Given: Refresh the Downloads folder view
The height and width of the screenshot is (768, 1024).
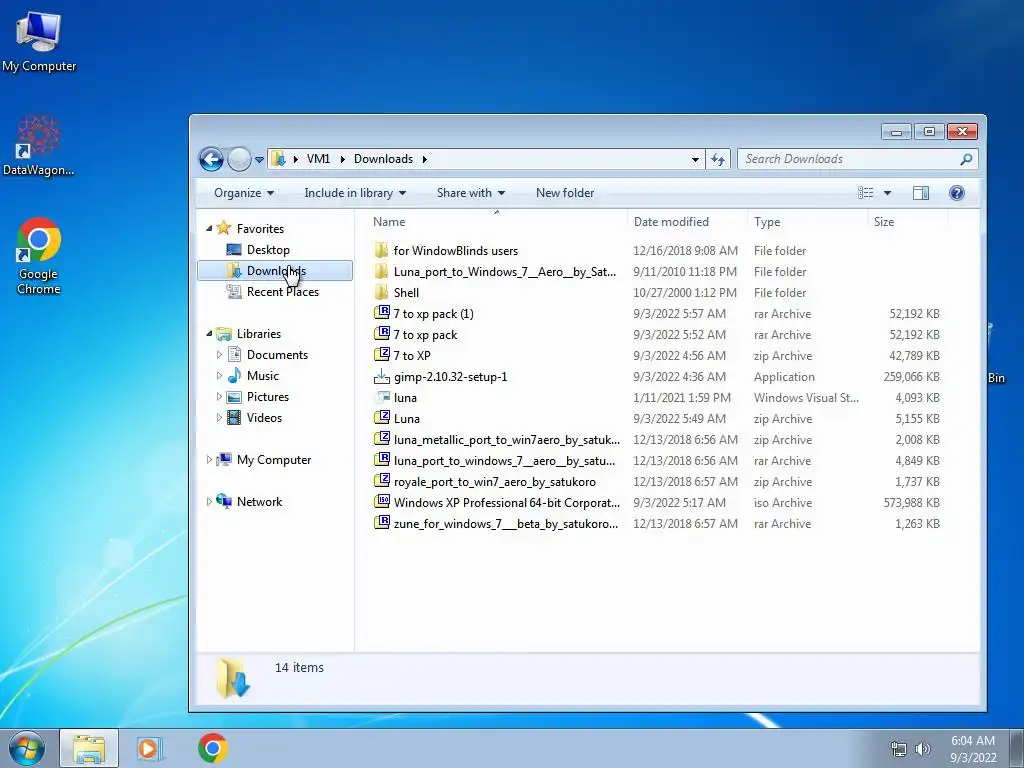Looking at the screenshot, I should click(718, 159).
